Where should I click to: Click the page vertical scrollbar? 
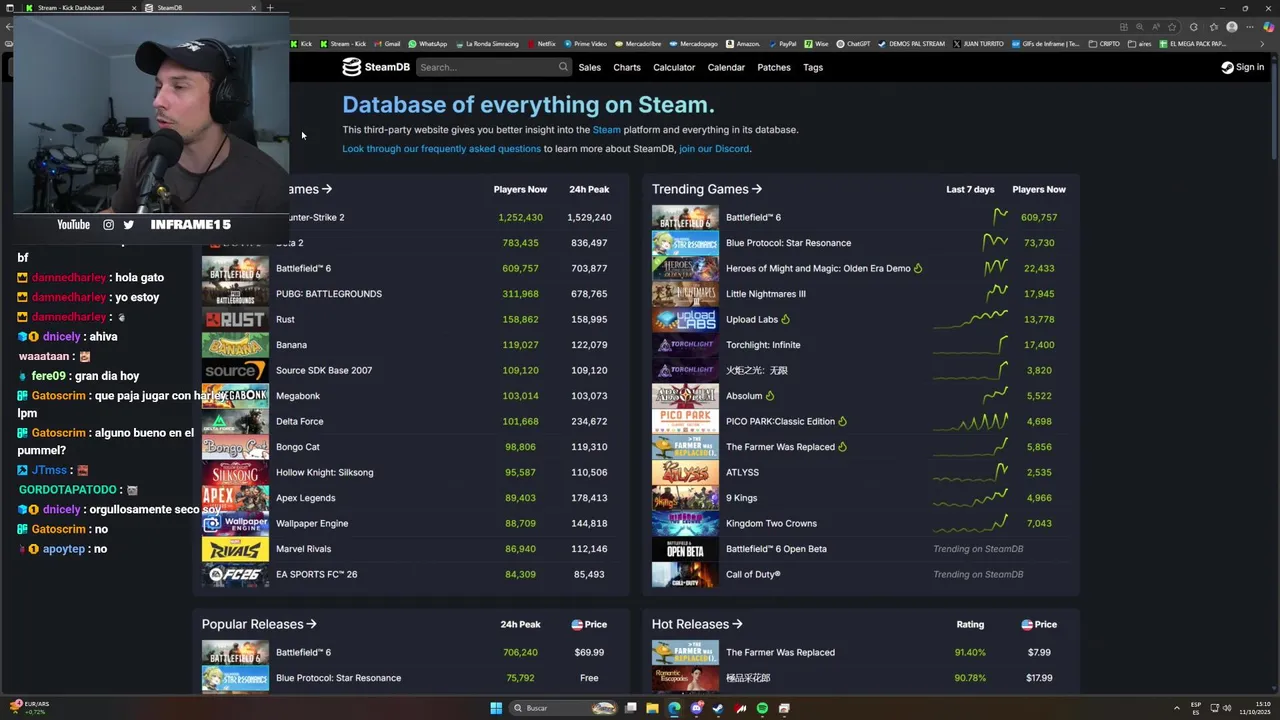1274,110
